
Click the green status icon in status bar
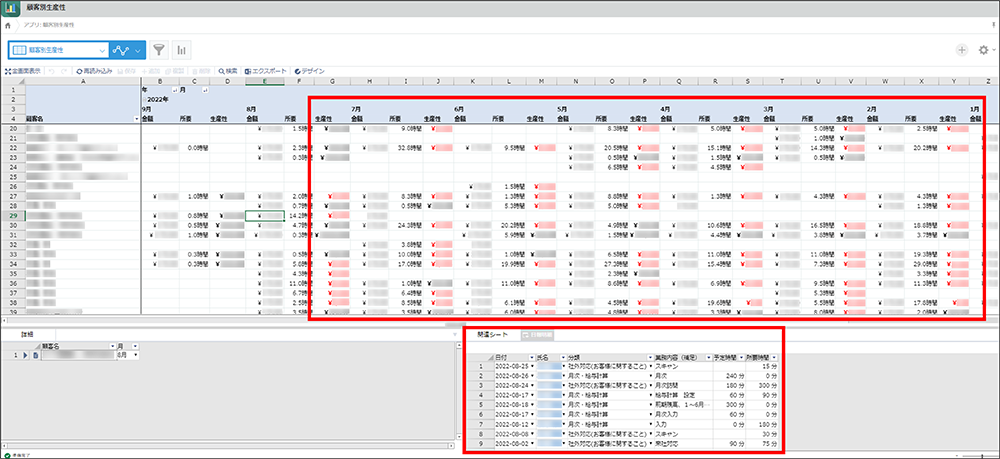point(6,455)
